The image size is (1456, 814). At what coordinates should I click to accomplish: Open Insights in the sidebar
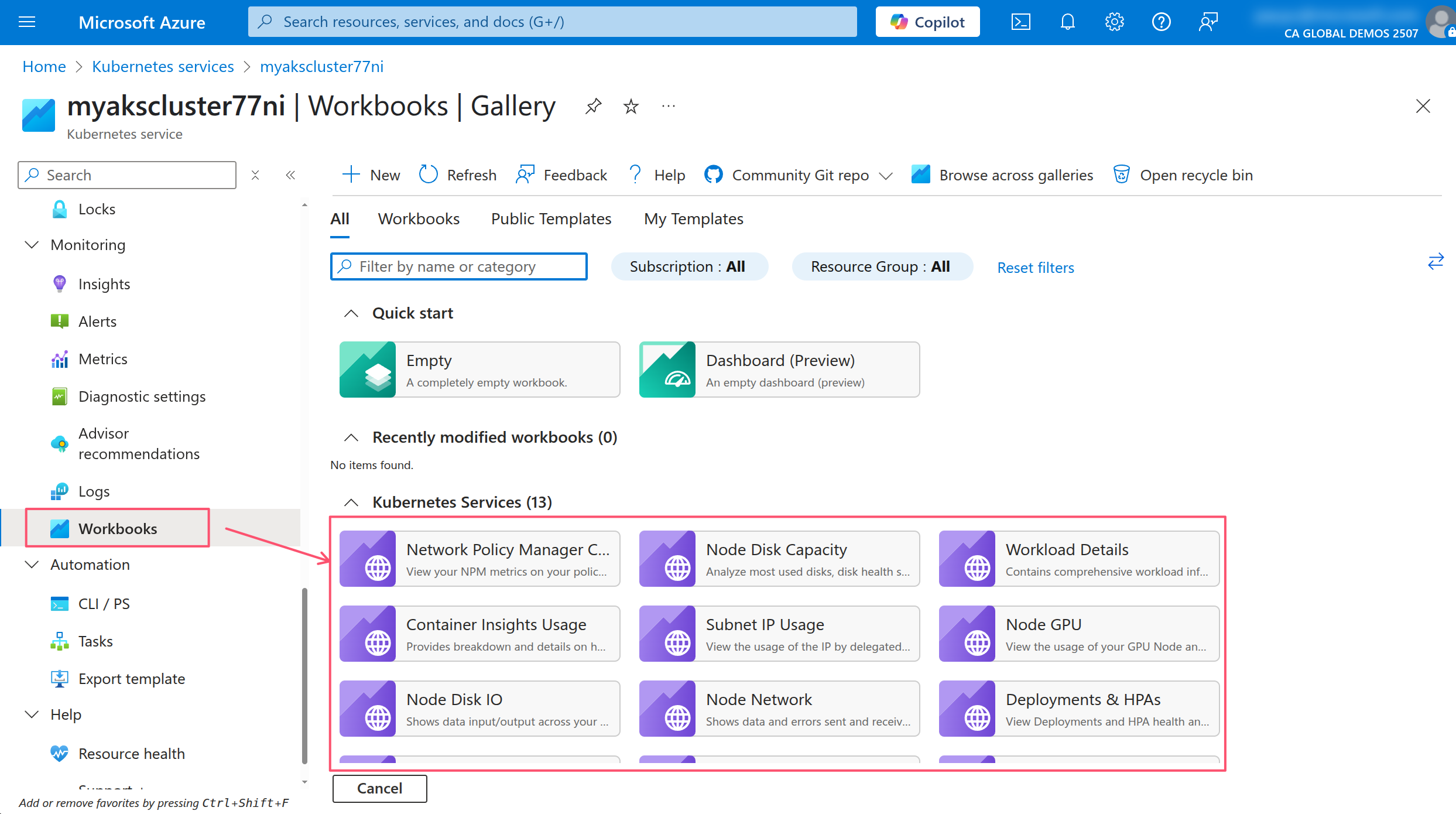[x=104, y=284]
